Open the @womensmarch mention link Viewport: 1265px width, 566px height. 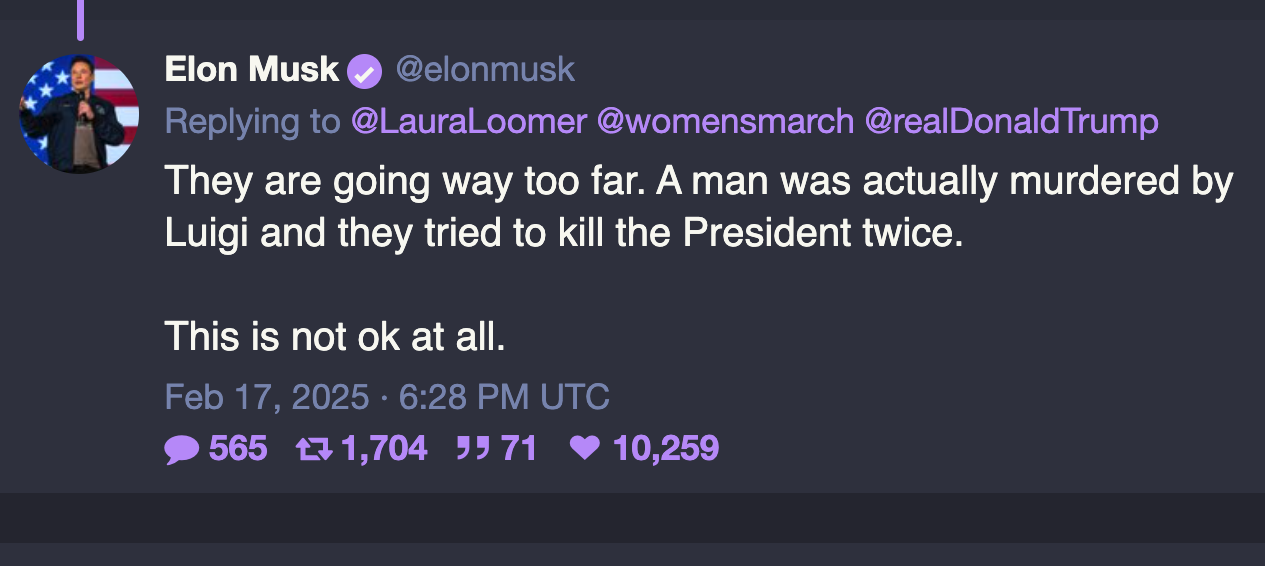click(x=725, y=122)
